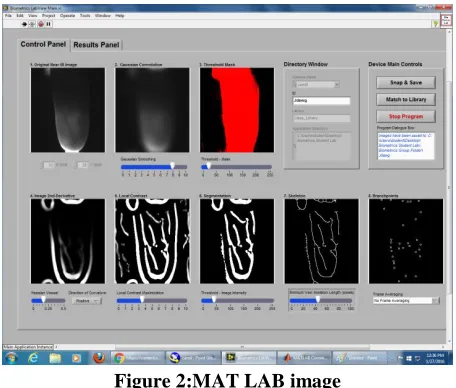Click the Action Center flag tray icon
This screenshot has width=456, height=388.
click(400, 358)
